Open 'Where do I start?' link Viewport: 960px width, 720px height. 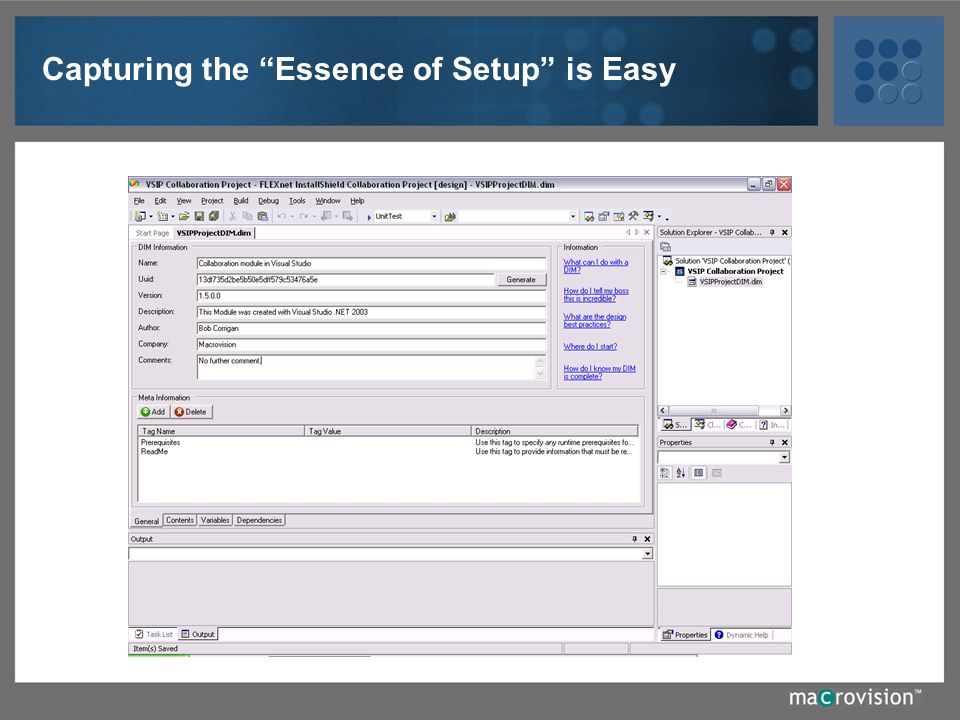(590, 347)
